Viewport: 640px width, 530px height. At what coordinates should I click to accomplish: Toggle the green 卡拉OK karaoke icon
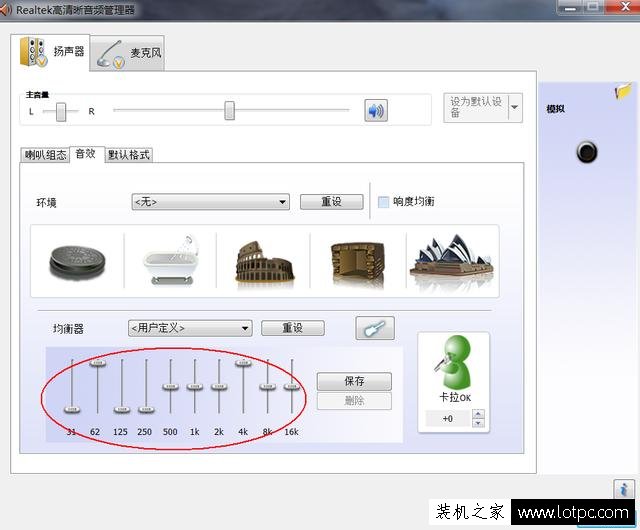pyautogui.click(x=453, y=363)
